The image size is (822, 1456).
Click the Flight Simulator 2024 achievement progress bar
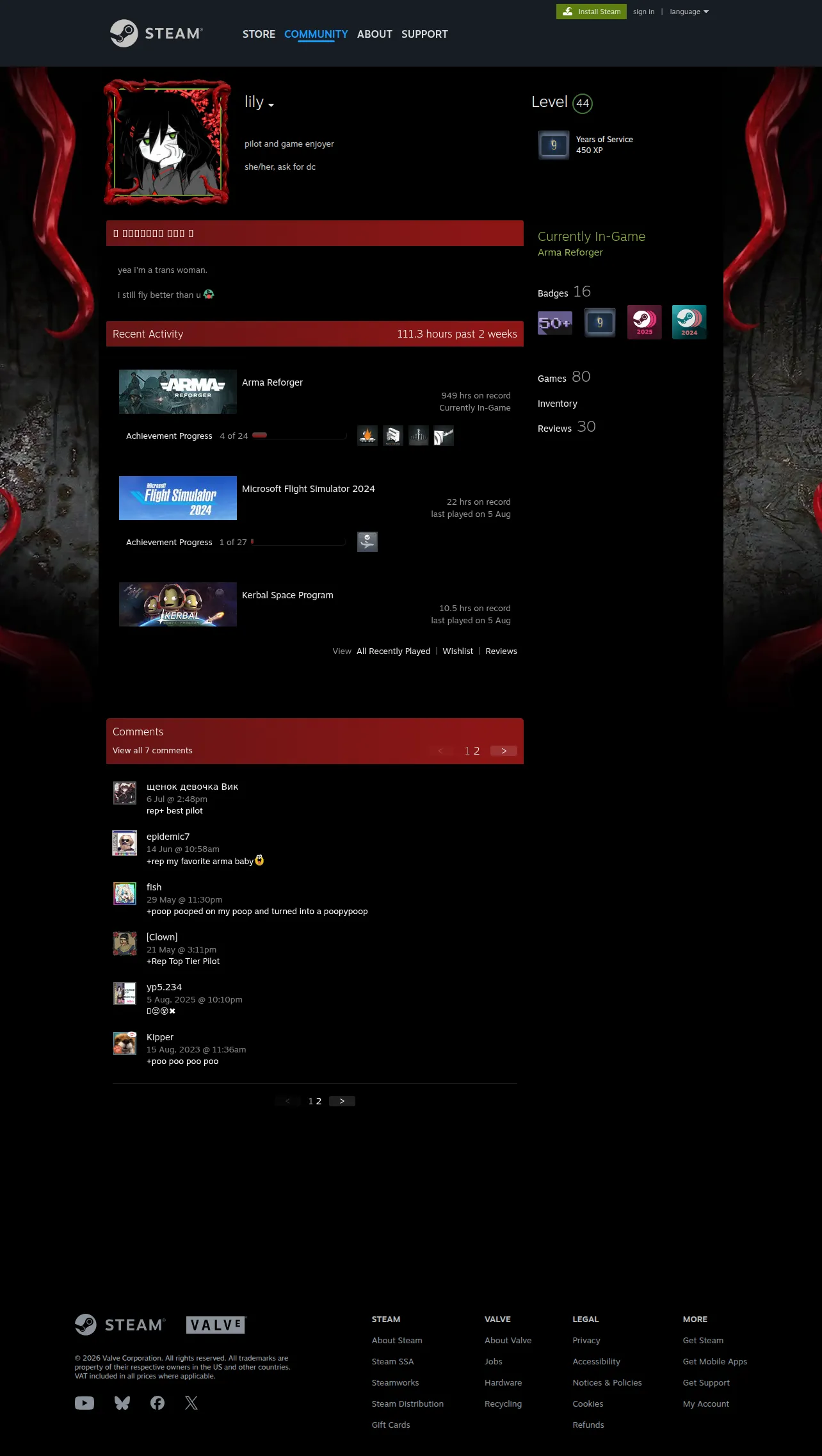[x=298, y=542]
